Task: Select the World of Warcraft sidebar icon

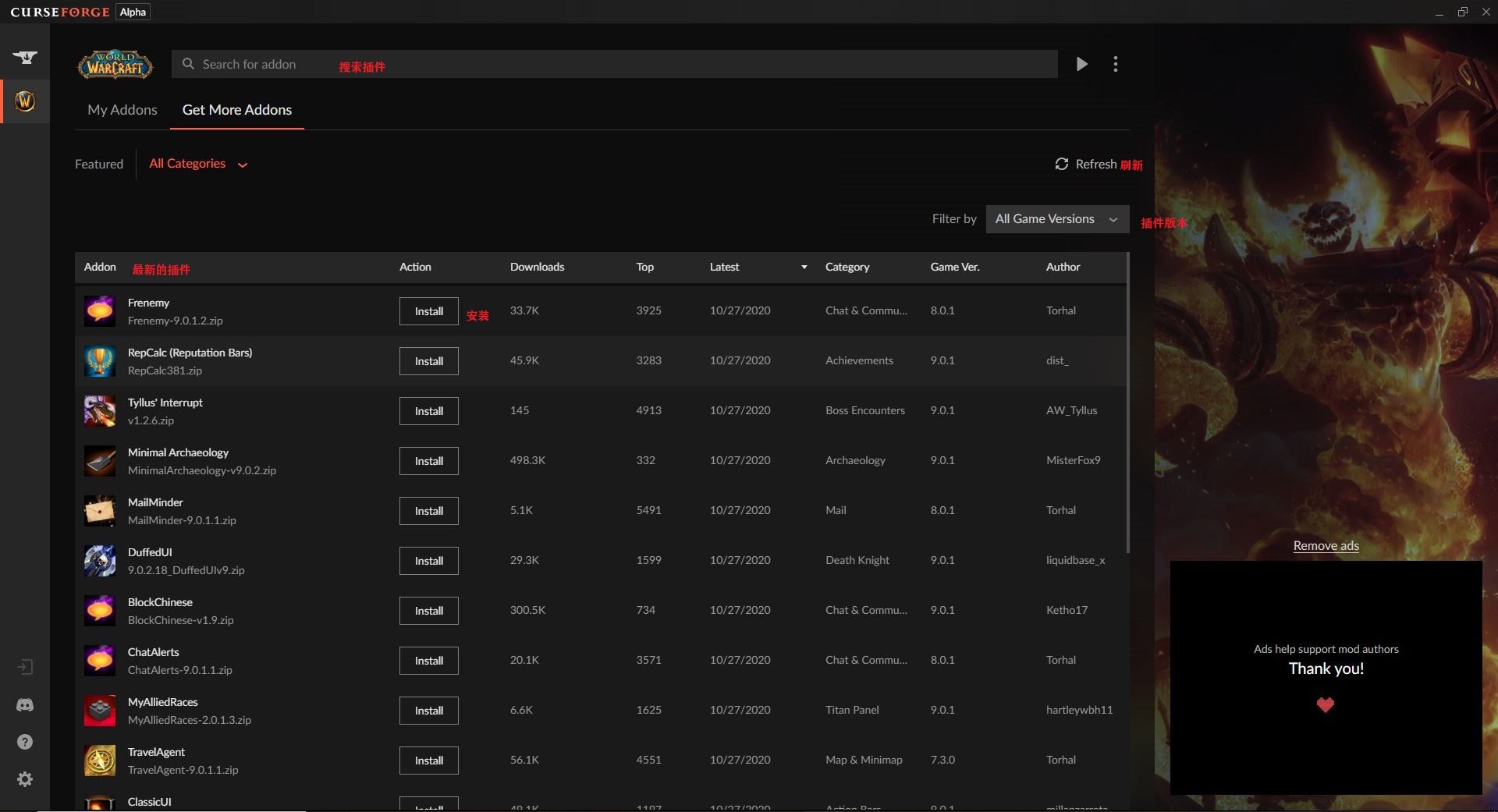Action: point(25,101)
